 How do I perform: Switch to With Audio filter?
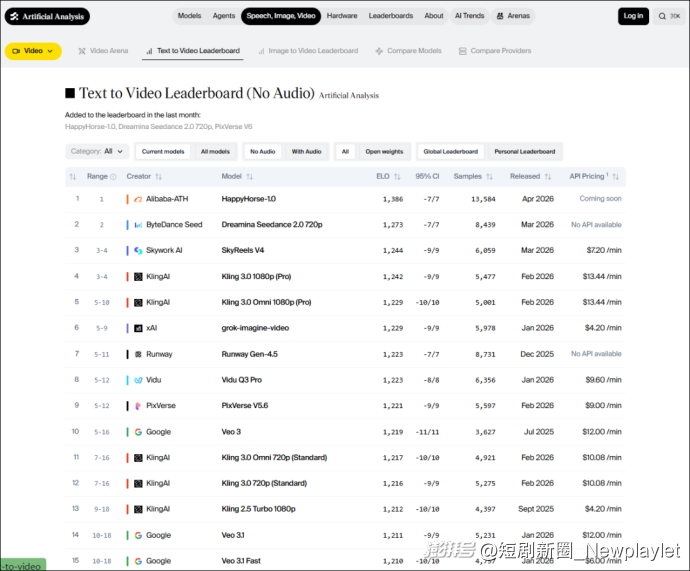[x=306, y=152]
